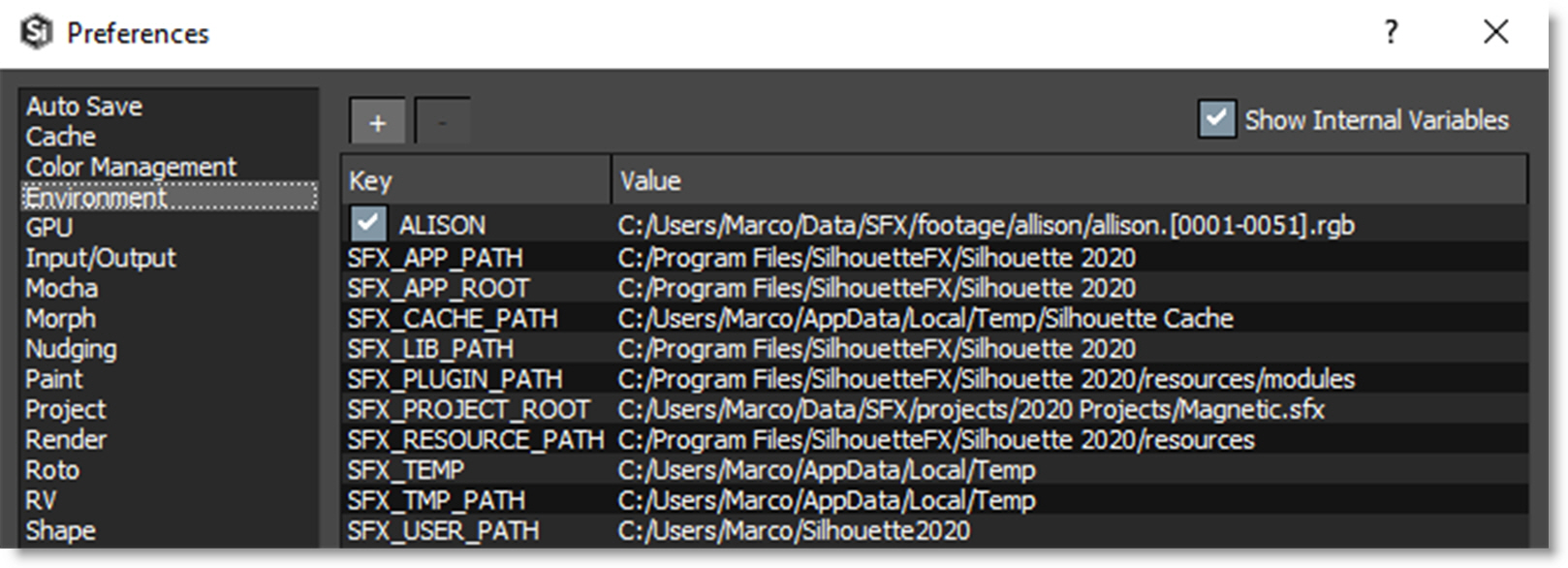
Task: Select the Roto preferences category
Action: [x=52, y=470]
